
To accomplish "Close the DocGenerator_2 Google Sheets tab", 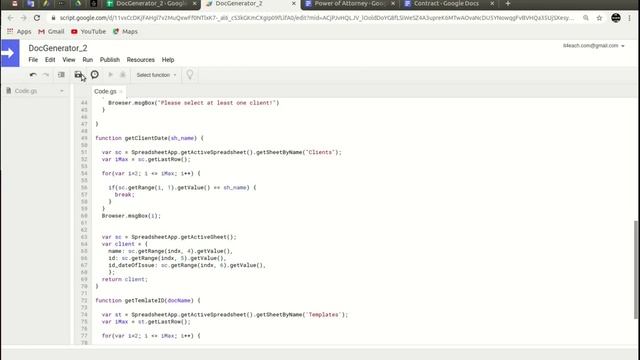I will click(x=195, y=4).
